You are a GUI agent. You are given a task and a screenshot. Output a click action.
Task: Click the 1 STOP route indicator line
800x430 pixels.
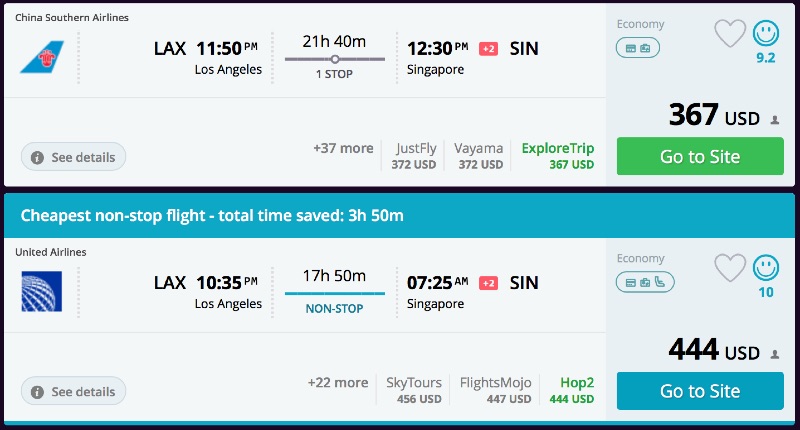334,60
